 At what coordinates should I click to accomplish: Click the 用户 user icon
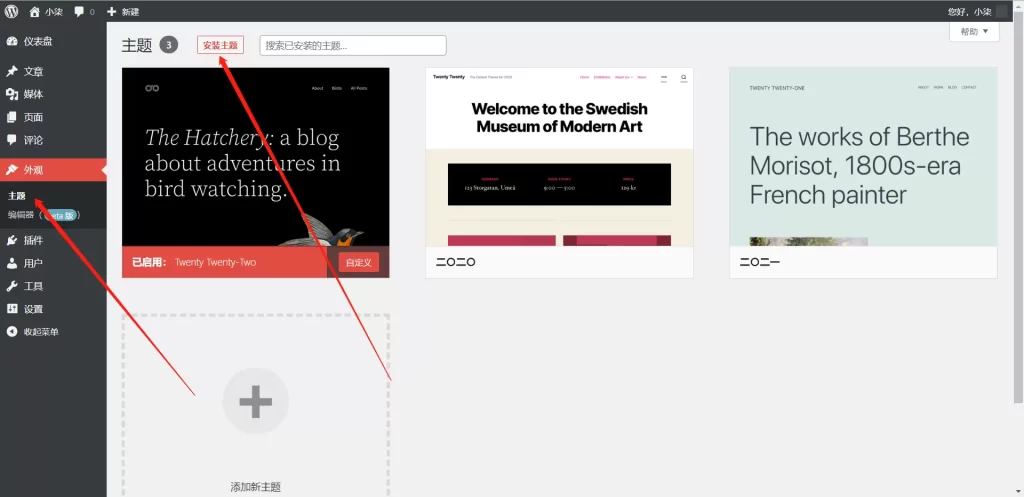12,263
